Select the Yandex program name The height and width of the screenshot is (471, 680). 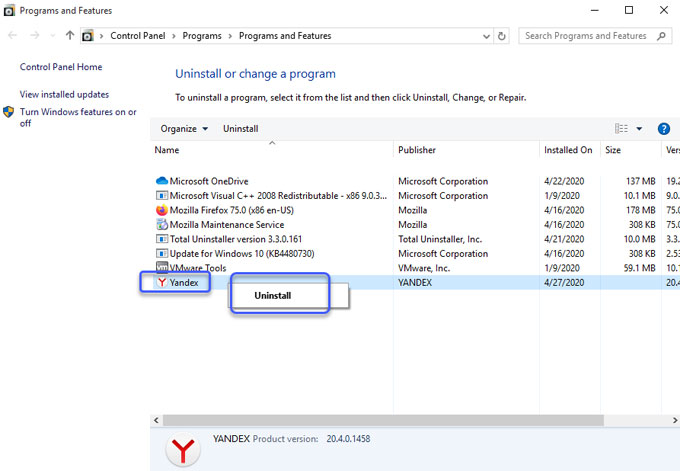184,282
